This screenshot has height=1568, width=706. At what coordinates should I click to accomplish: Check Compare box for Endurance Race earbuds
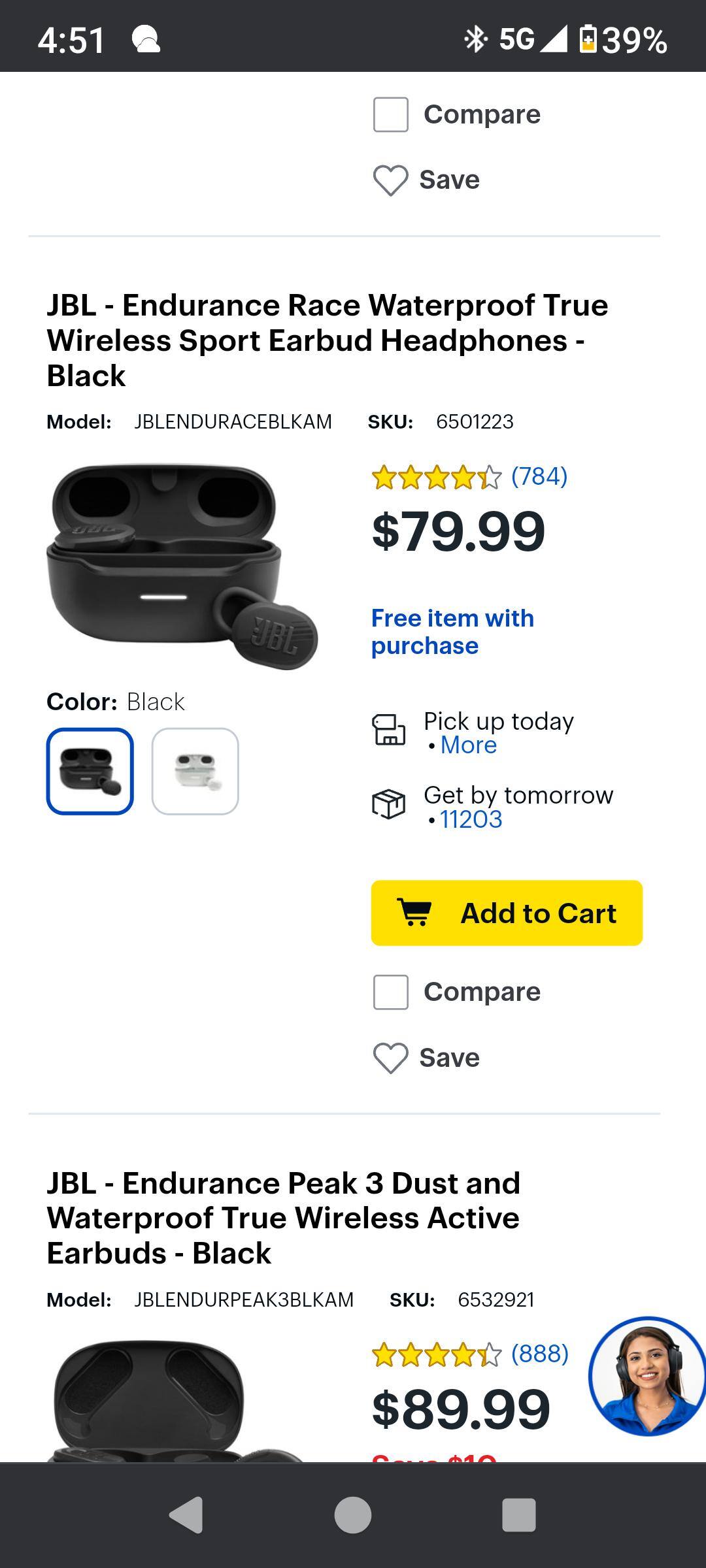click(x=391, y=992)
